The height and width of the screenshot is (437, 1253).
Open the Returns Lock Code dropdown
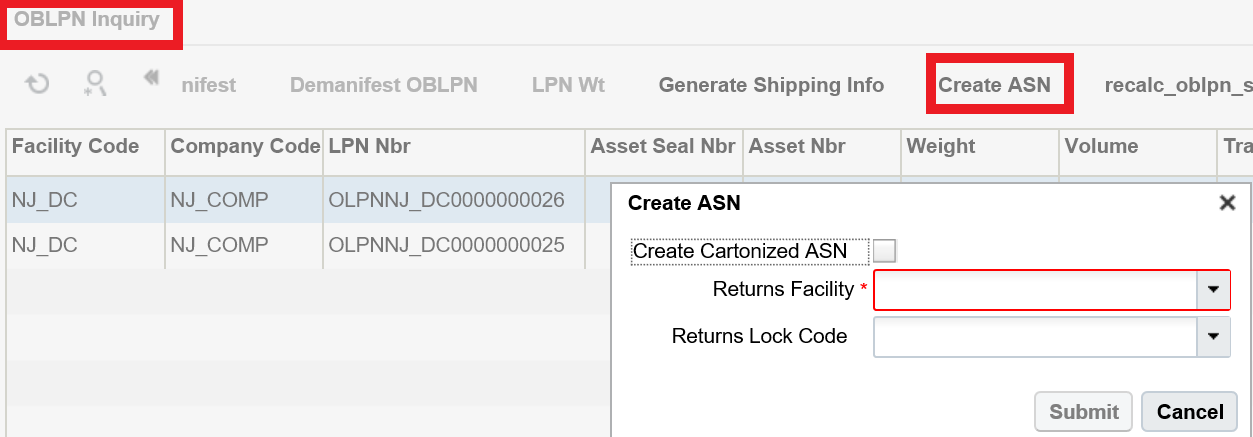coord(1213,337)
